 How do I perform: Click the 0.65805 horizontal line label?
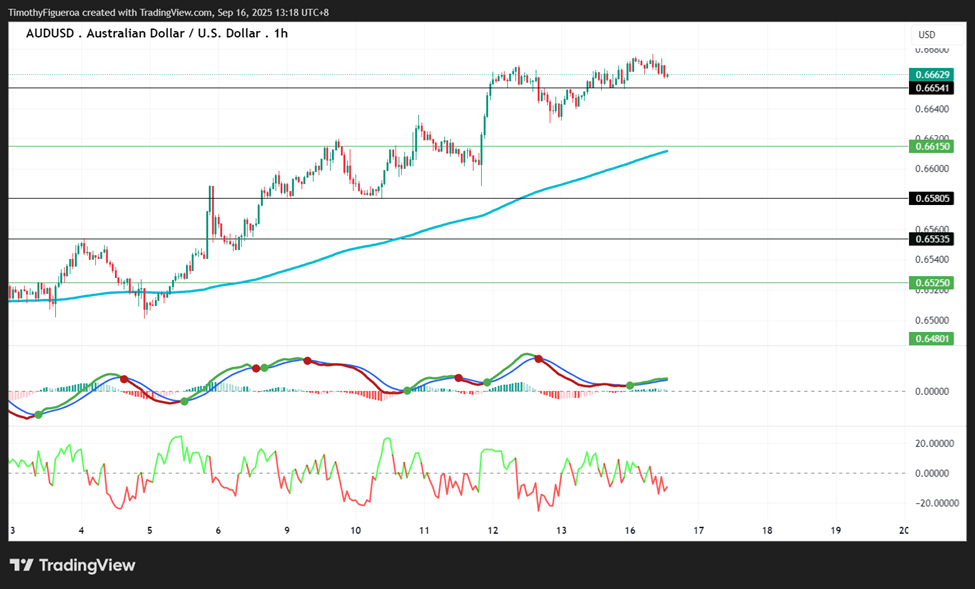(x=931, y=198)
